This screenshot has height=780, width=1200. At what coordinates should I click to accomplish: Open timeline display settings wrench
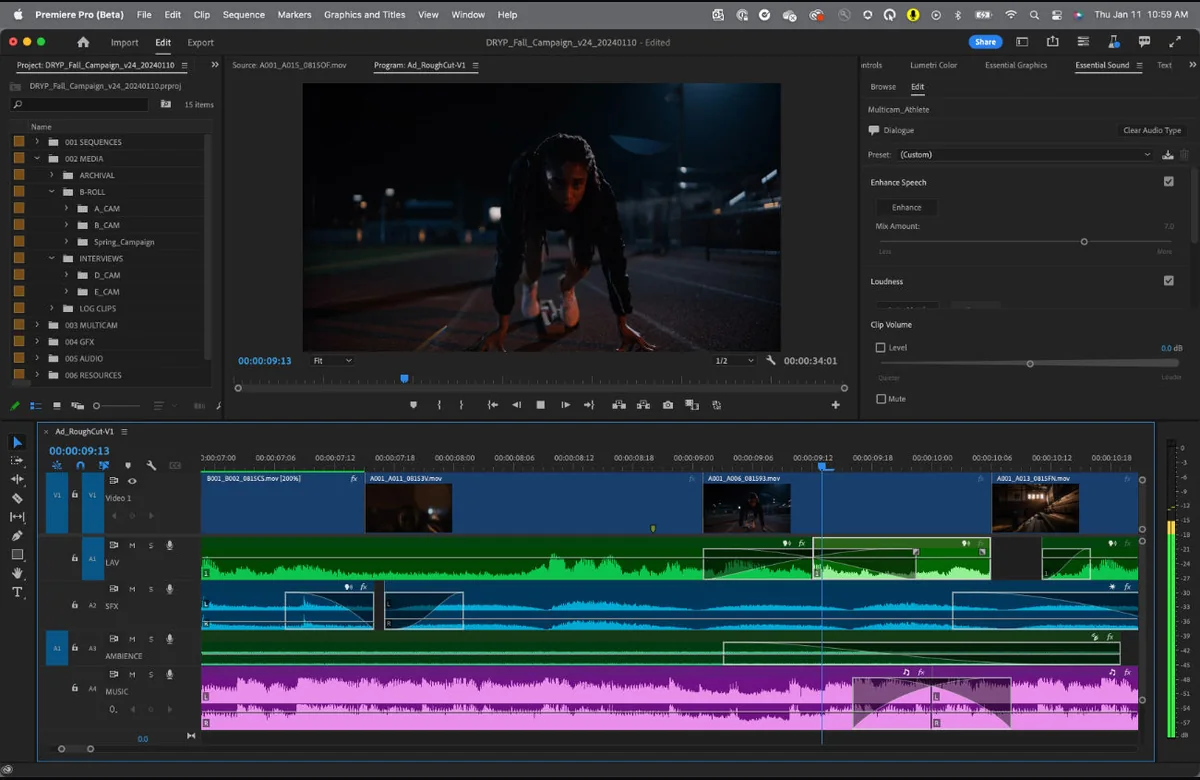pyautogui.click(x=151, y=465)
